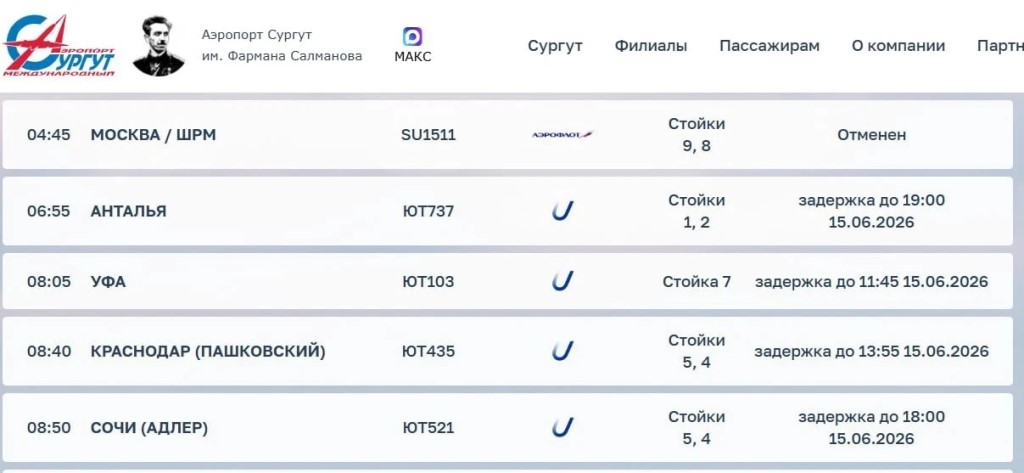Select the АНТАЛЬЯ destination
Screen dimensions: 1024x473
(129, 211)
